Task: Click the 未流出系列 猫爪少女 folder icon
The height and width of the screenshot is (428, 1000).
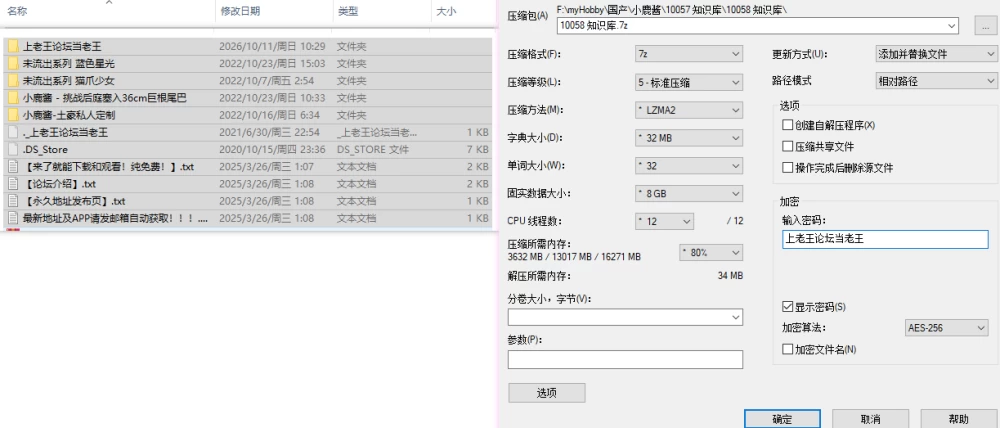Action: [13, 81]
